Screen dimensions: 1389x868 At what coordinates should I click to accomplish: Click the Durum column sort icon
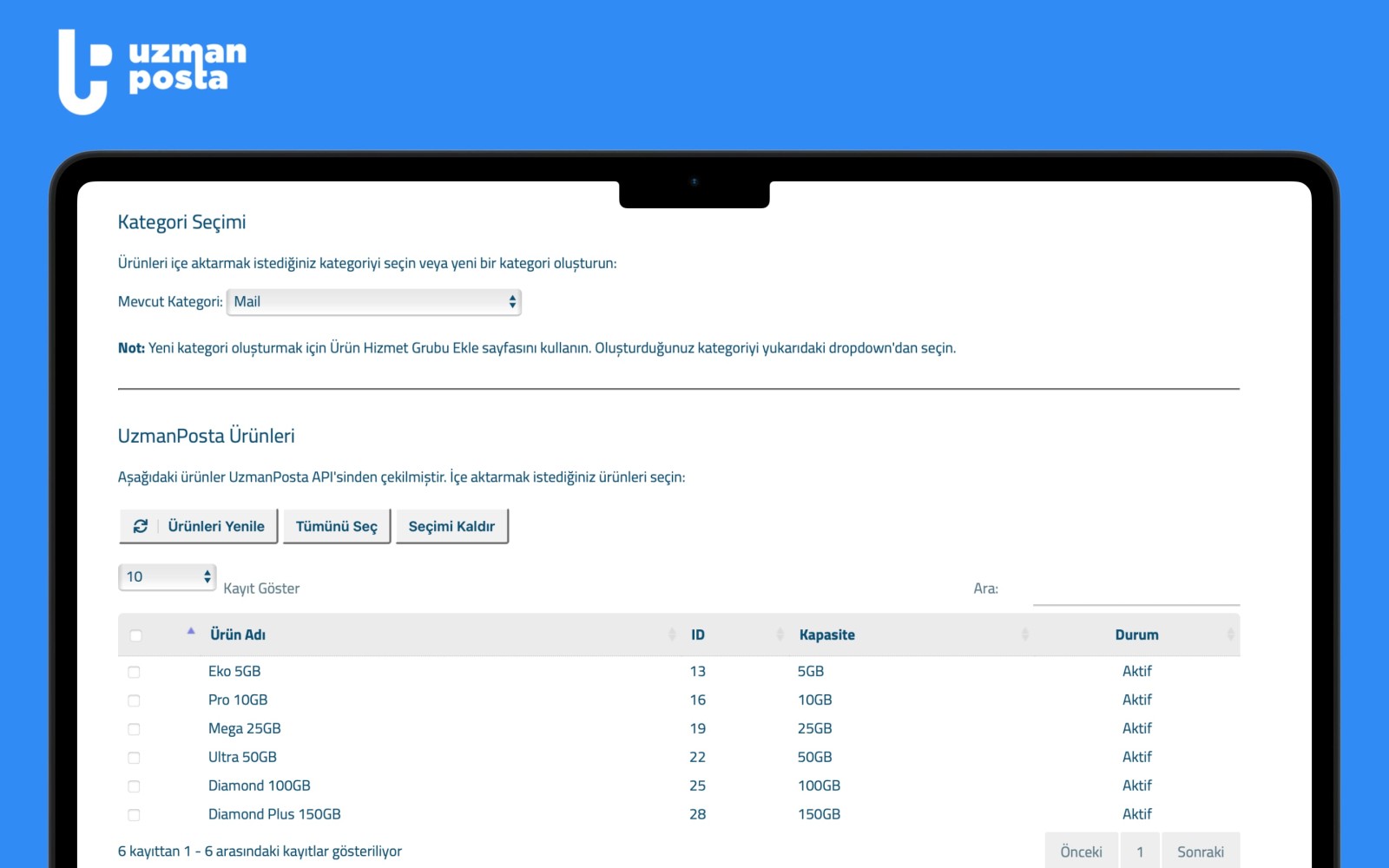(x=1229, y=635)
